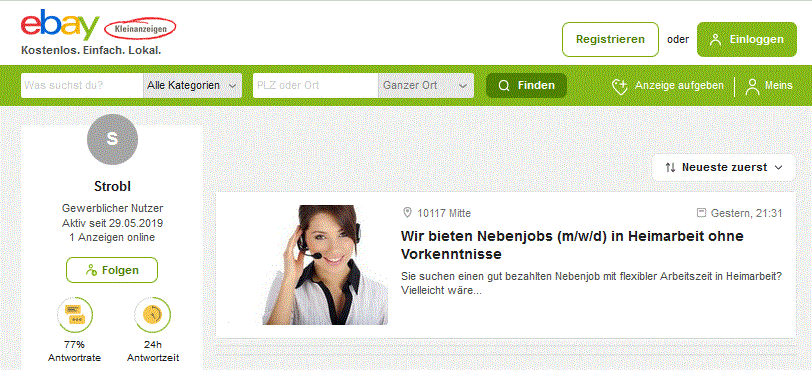Click the calendar icon beside Gestern, 21:31
The width and height of the screenshot is (812, 370).
pyautogui.click(x=702, y=212)
